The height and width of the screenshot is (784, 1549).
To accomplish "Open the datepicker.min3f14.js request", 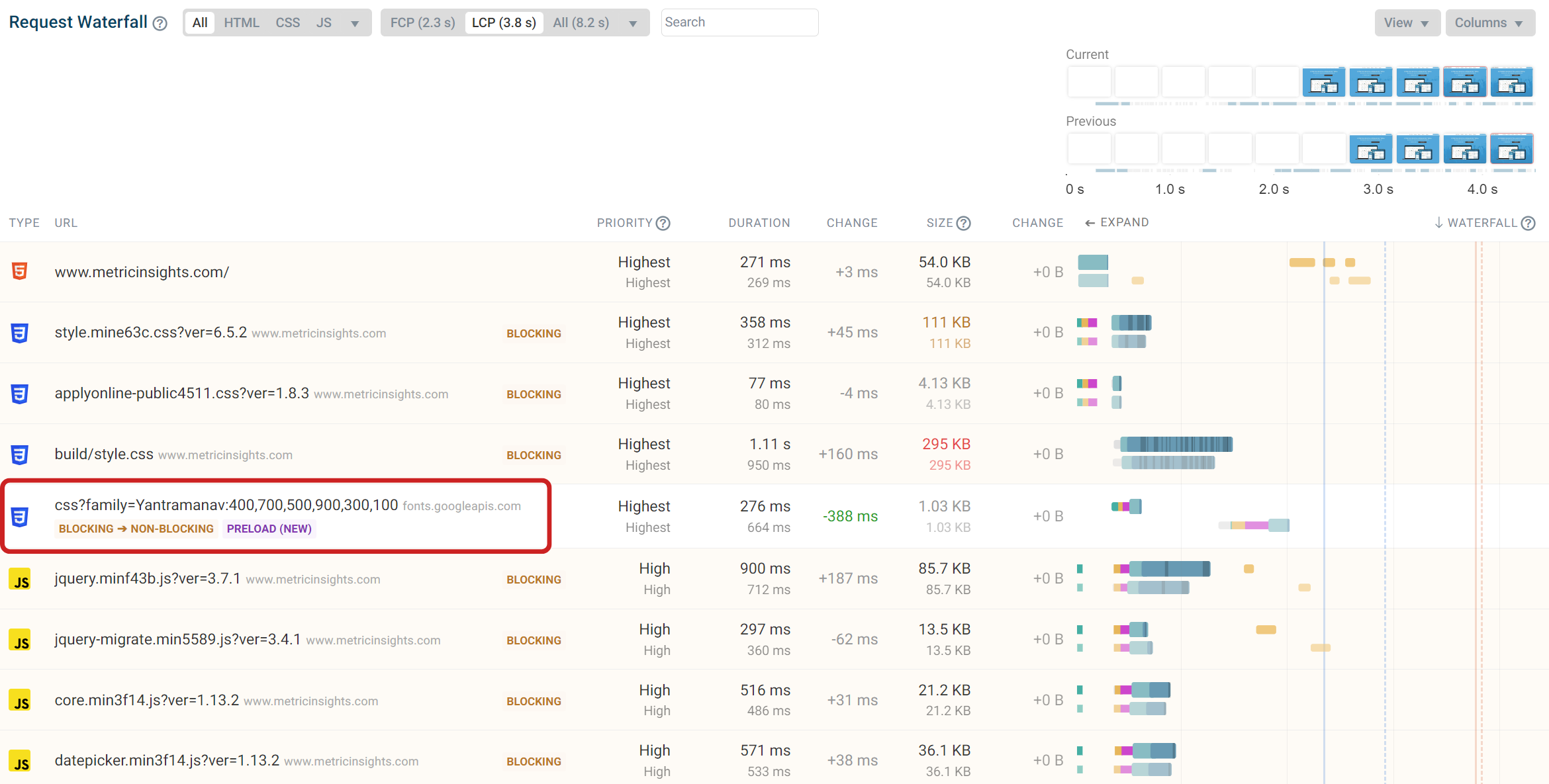I will pos(167,760).
